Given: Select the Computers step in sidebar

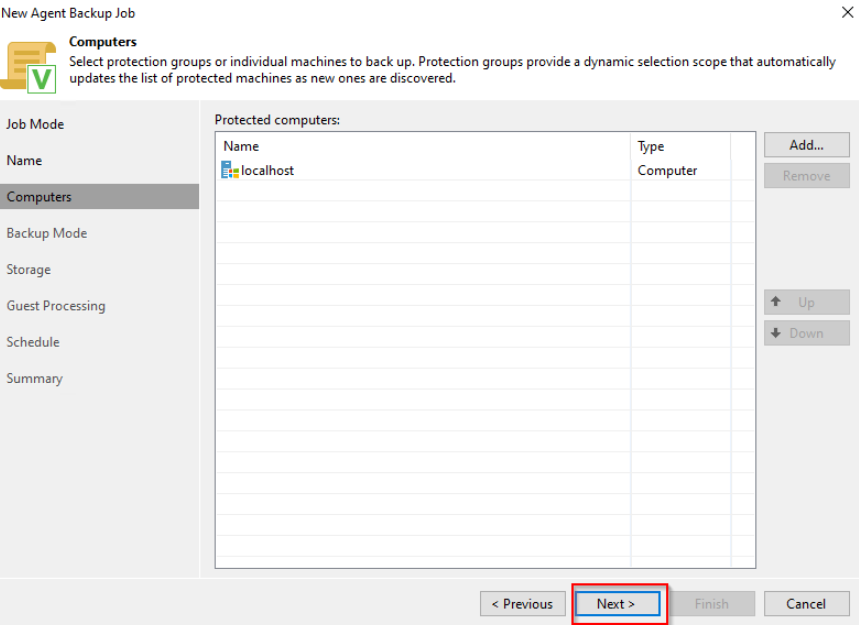Looking at the screenshot, I should pos(39,197).
